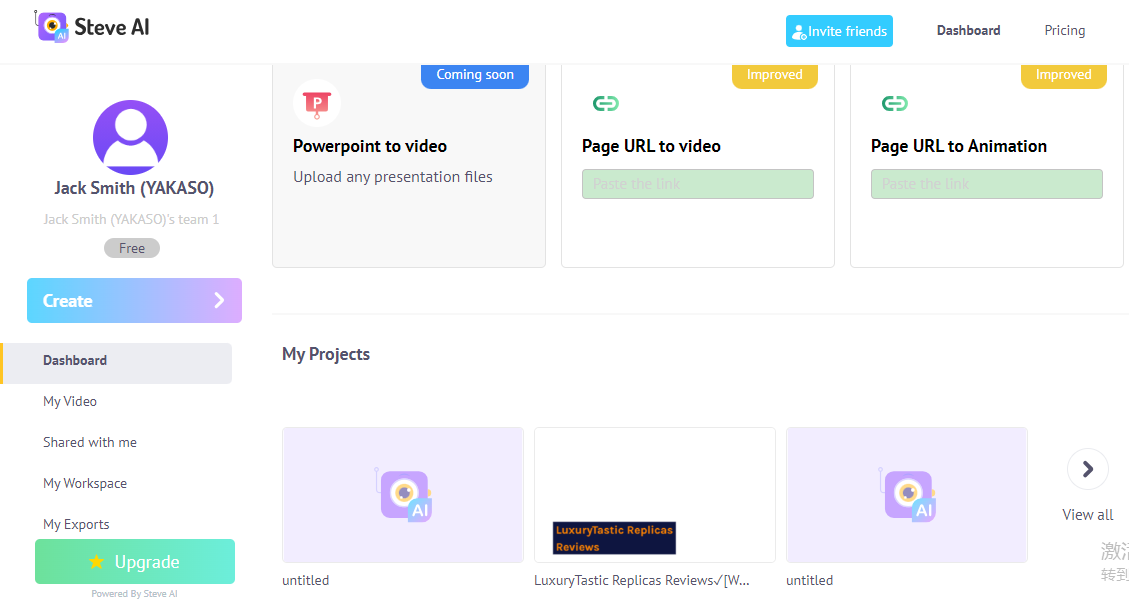Image resolution: width=1129 pixels, height=616 pixels.
Task: Click the Steve AI brand name text
Action: (112, 27)
